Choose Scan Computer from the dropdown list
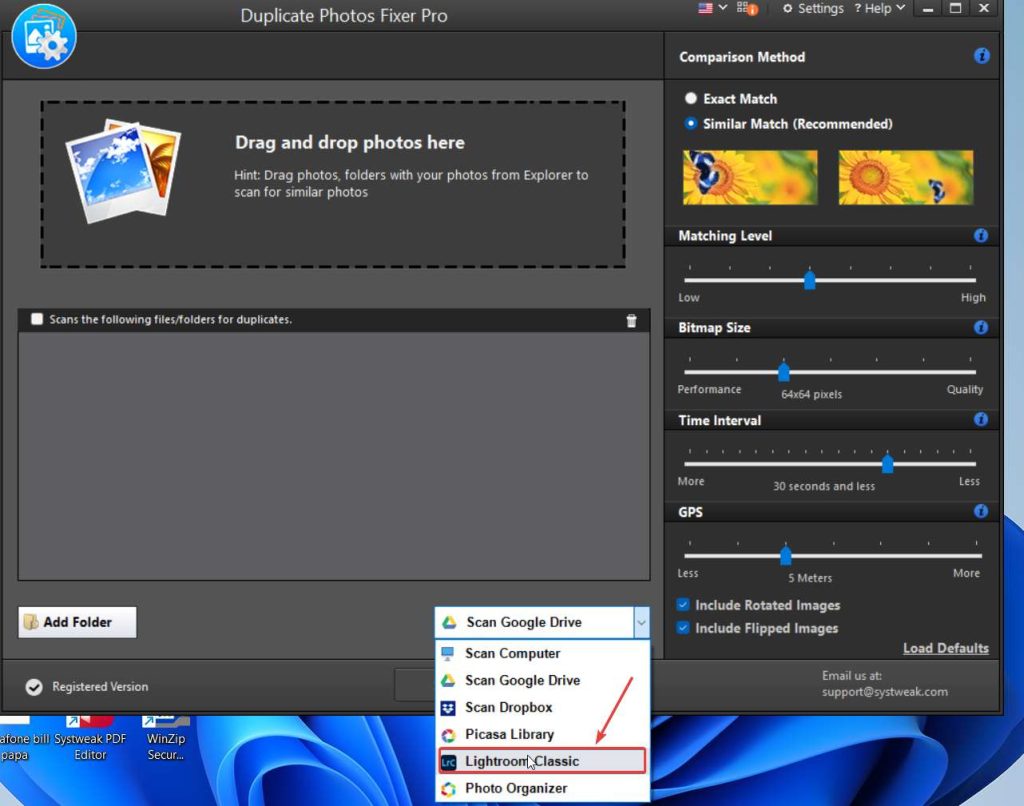Viewport: 1024px width, 806px height. 542,653
